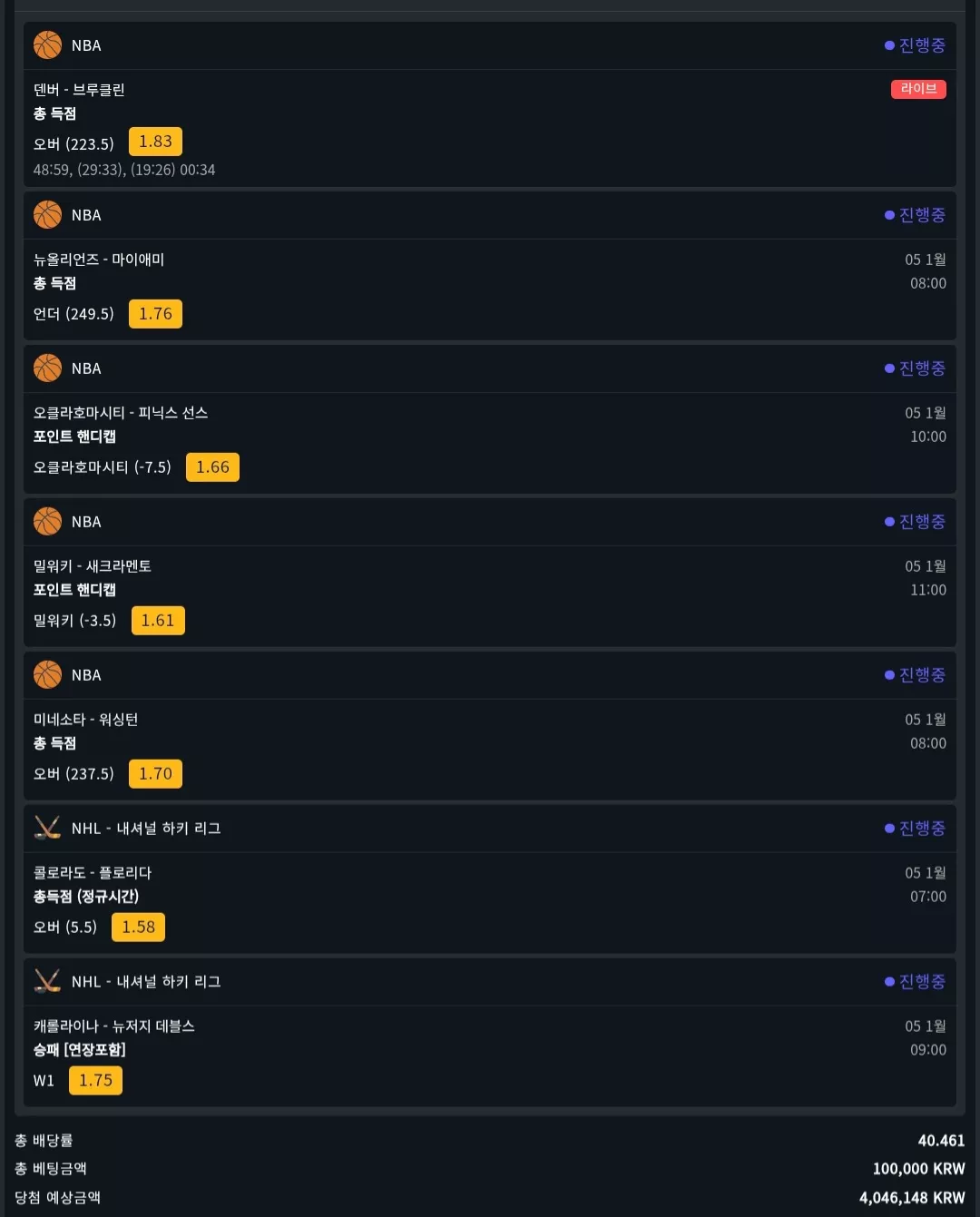980x1217 pixels.
Task: Open the 콜로라도 - 플로리다 match title
Action: pyautogui.click(x=93, y=873)
